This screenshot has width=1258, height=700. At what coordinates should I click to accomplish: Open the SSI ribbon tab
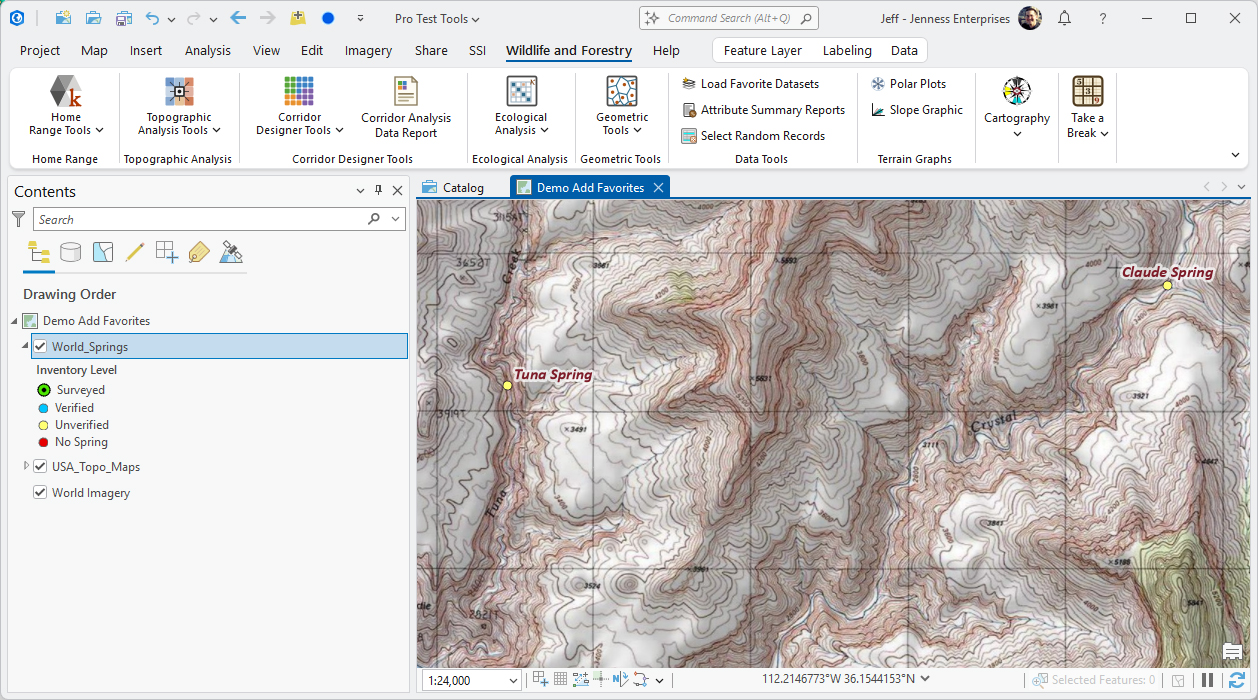click(478, 51)
